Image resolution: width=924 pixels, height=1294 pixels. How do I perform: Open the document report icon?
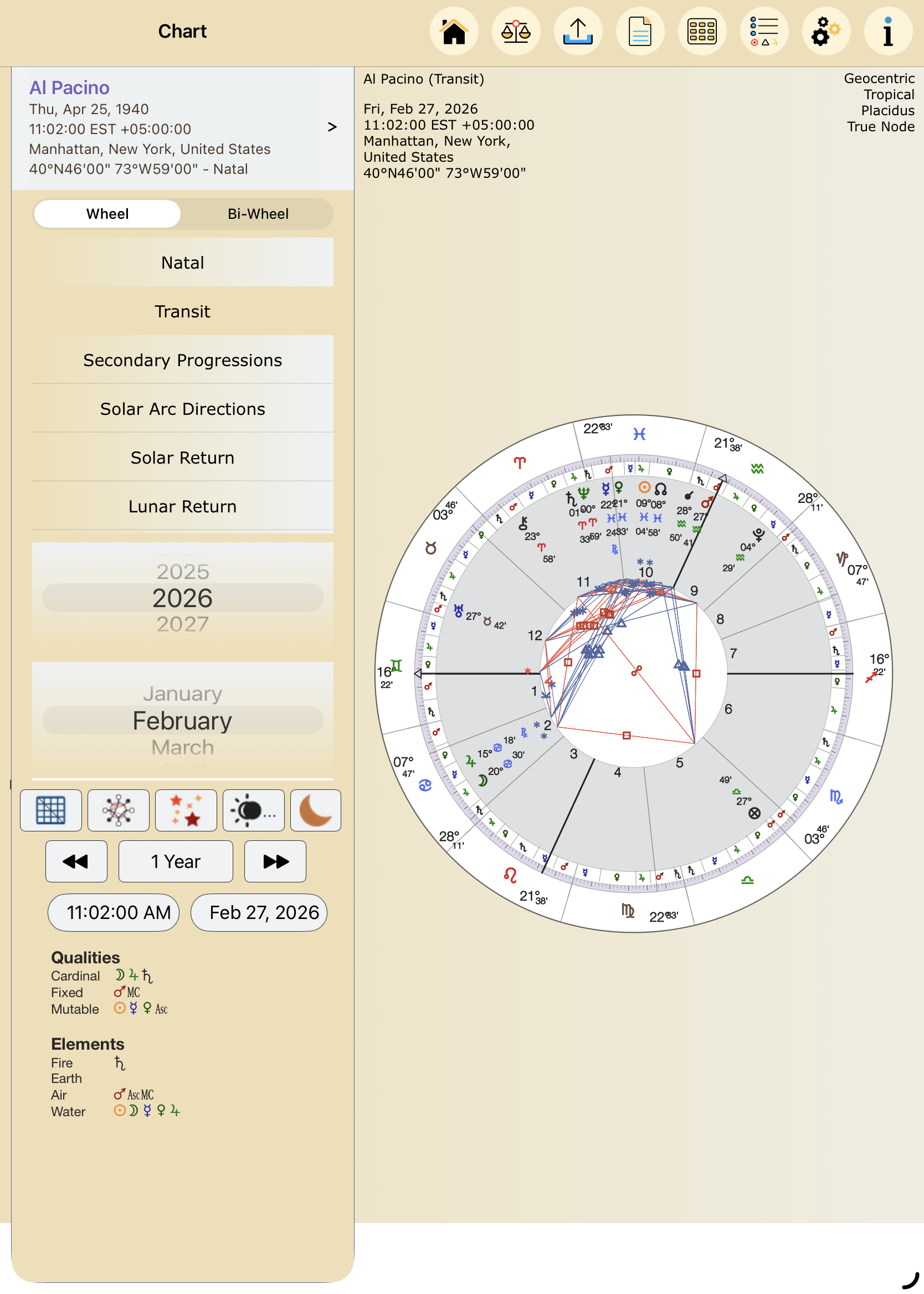click(x=639, y=32)
